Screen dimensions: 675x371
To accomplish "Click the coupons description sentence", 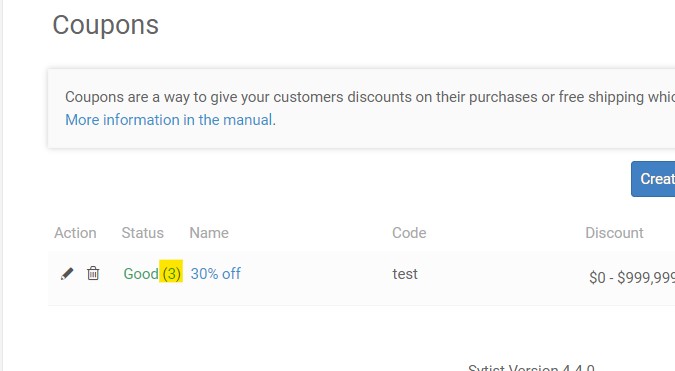I will 370,97.
